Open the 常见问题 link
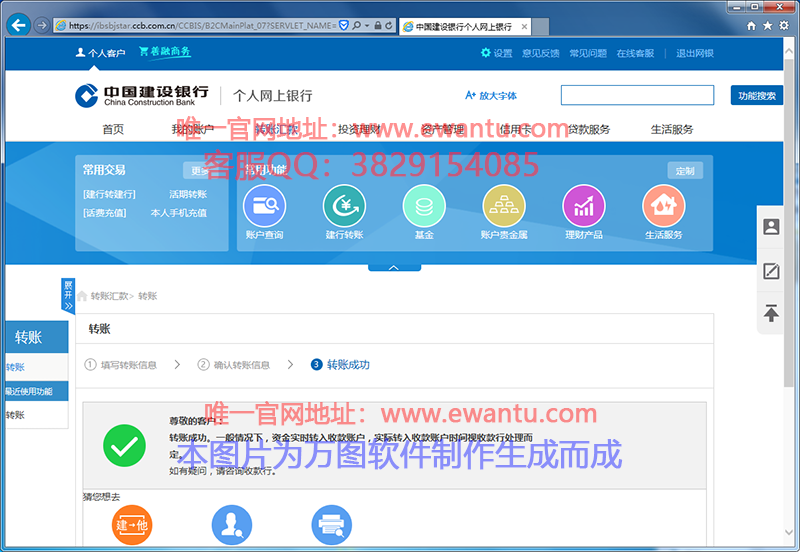Screen dimensions: 800x552 pos(588,53)
